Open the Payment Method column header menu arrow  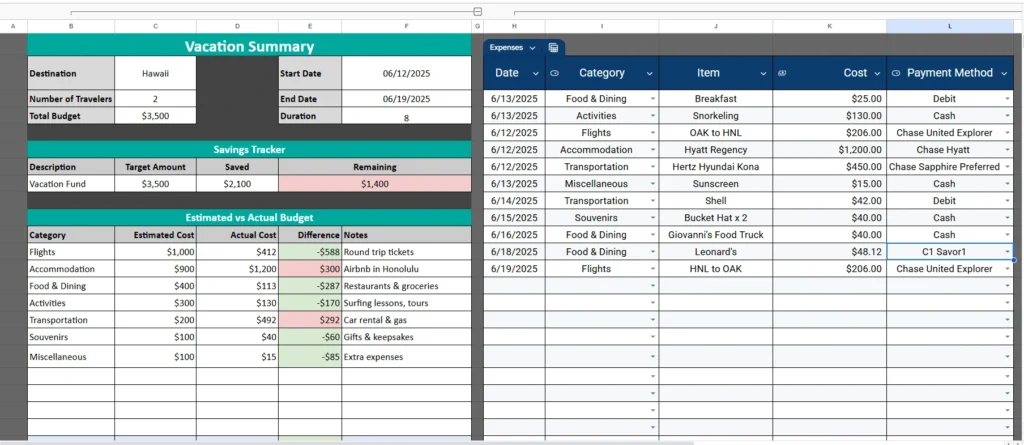[x=1004, y=73]
